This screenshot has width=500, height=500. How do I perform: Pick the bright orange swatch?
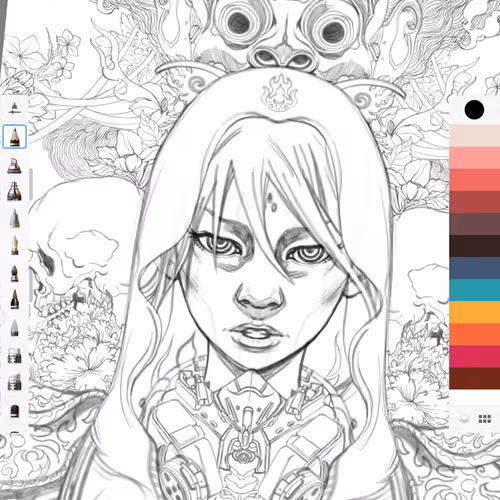click(475, 334)
